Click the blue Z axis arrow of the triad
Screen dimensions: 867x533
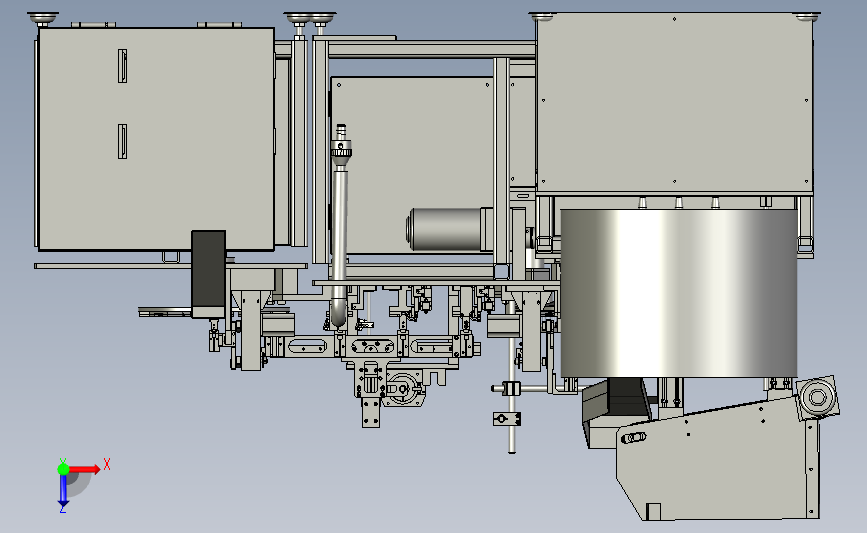pyautogui.click(x=63, y=490)
